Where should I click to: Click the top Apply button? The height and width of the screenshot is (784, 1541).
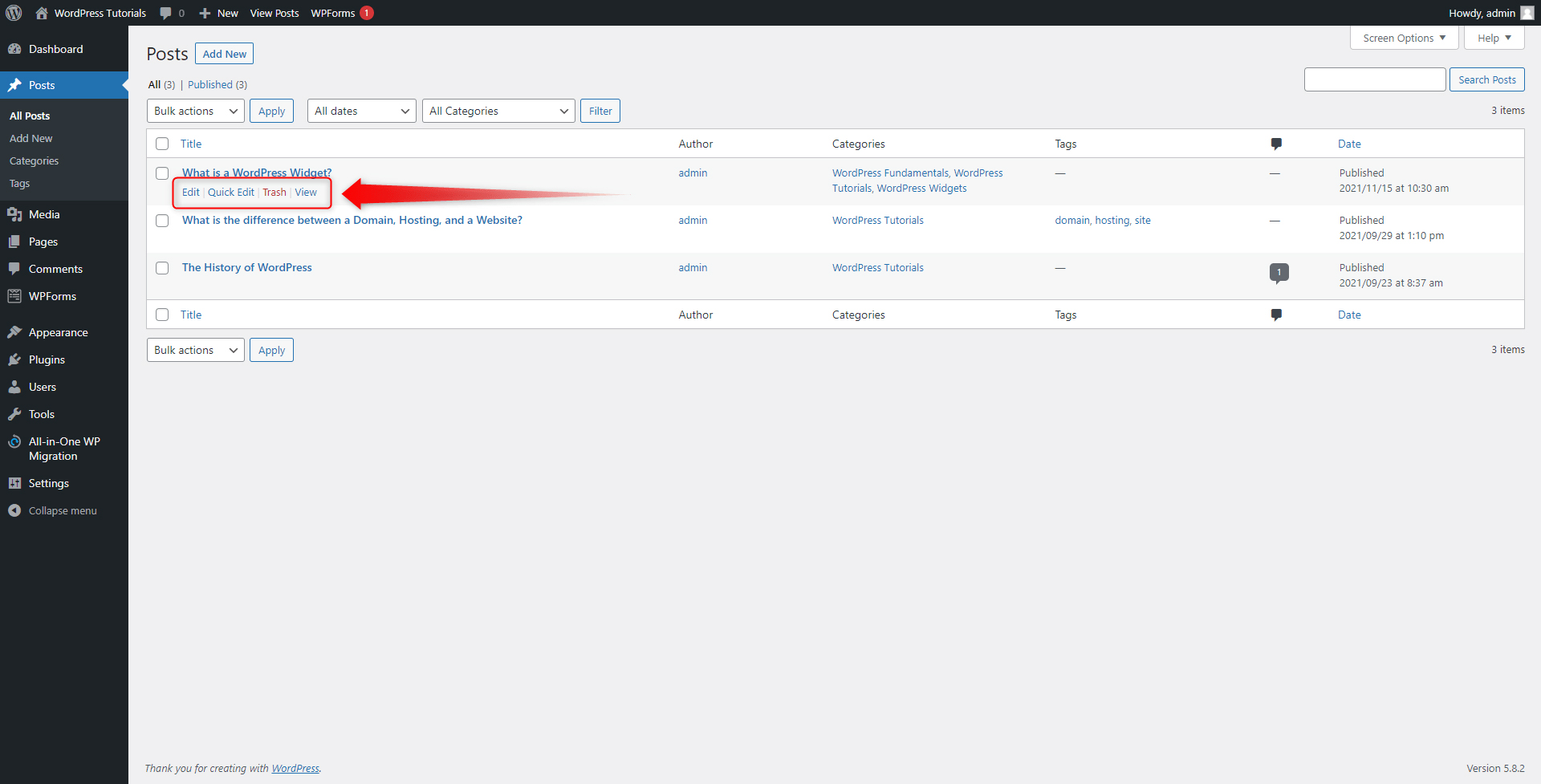point(271,111)
